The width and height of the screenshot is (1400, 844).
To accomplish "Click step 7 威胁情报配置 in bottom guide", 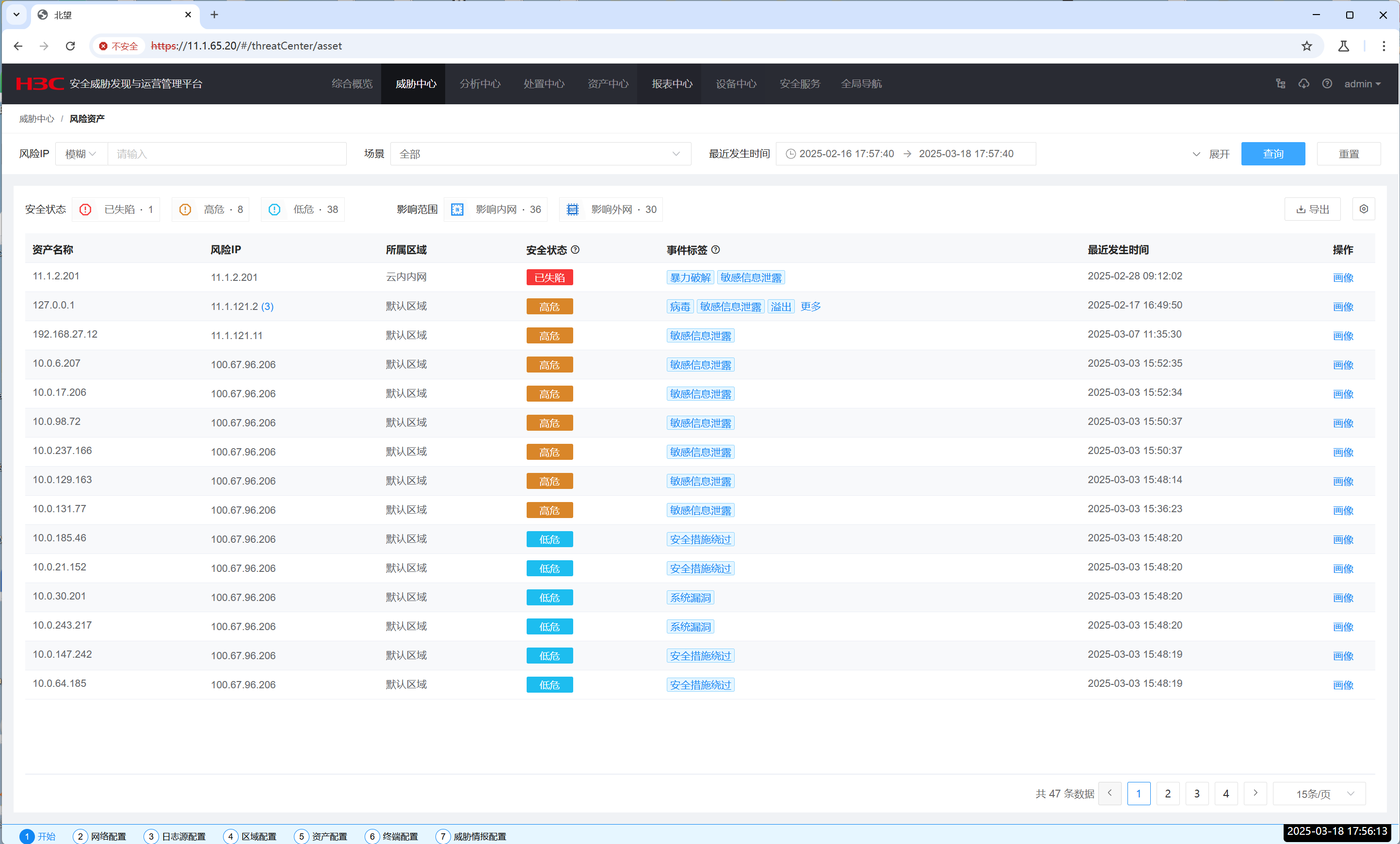I will [x=471, y=836].
